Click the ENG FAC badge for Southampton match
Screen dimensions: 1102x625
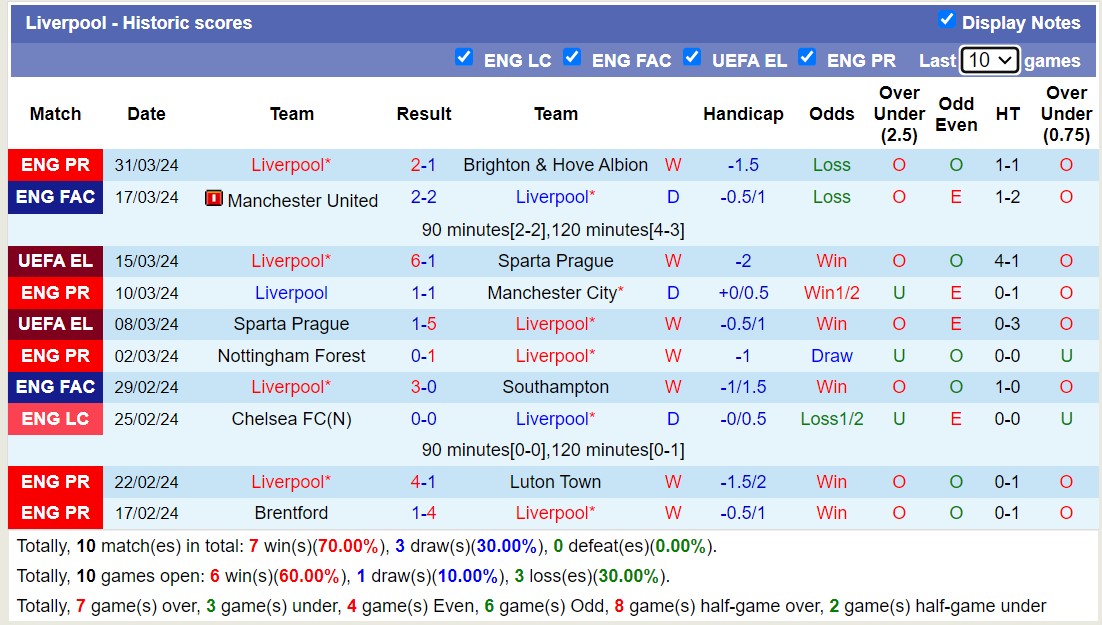(55, 387)
